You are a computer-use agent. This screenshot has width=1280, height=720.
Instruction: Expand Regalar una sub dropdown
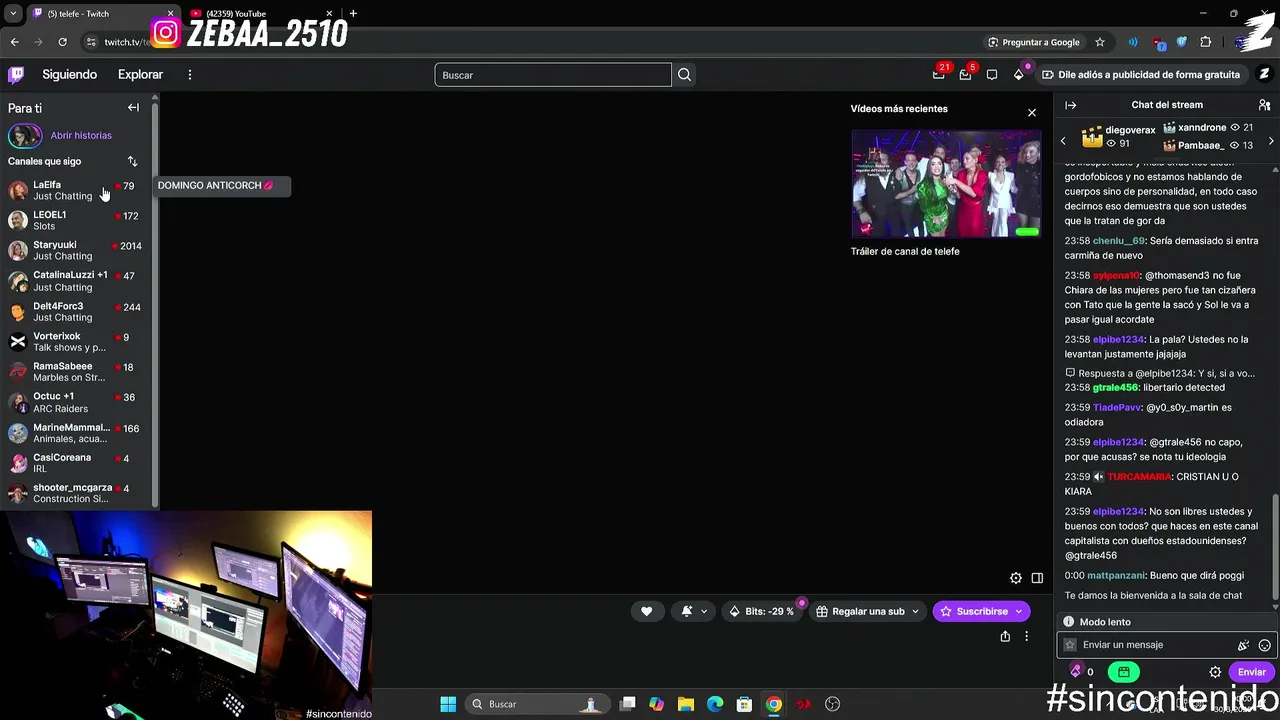pyautogui.click(x=867, y=611)
